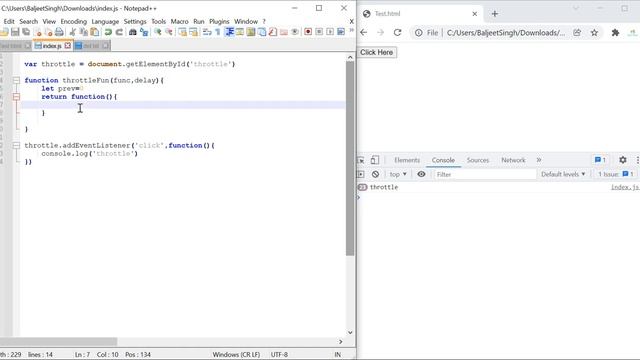
Task: Open the Edit menu
Action: point(9,21)
